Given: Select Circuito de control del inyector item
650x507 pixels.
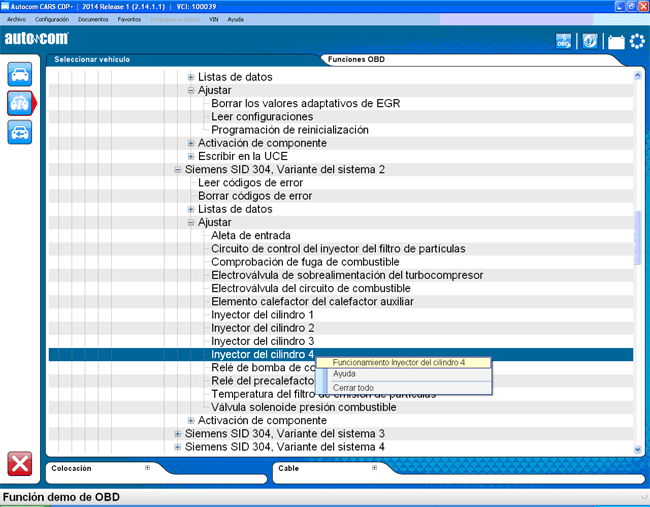Looking at the screenshot, I should (338, 249).
